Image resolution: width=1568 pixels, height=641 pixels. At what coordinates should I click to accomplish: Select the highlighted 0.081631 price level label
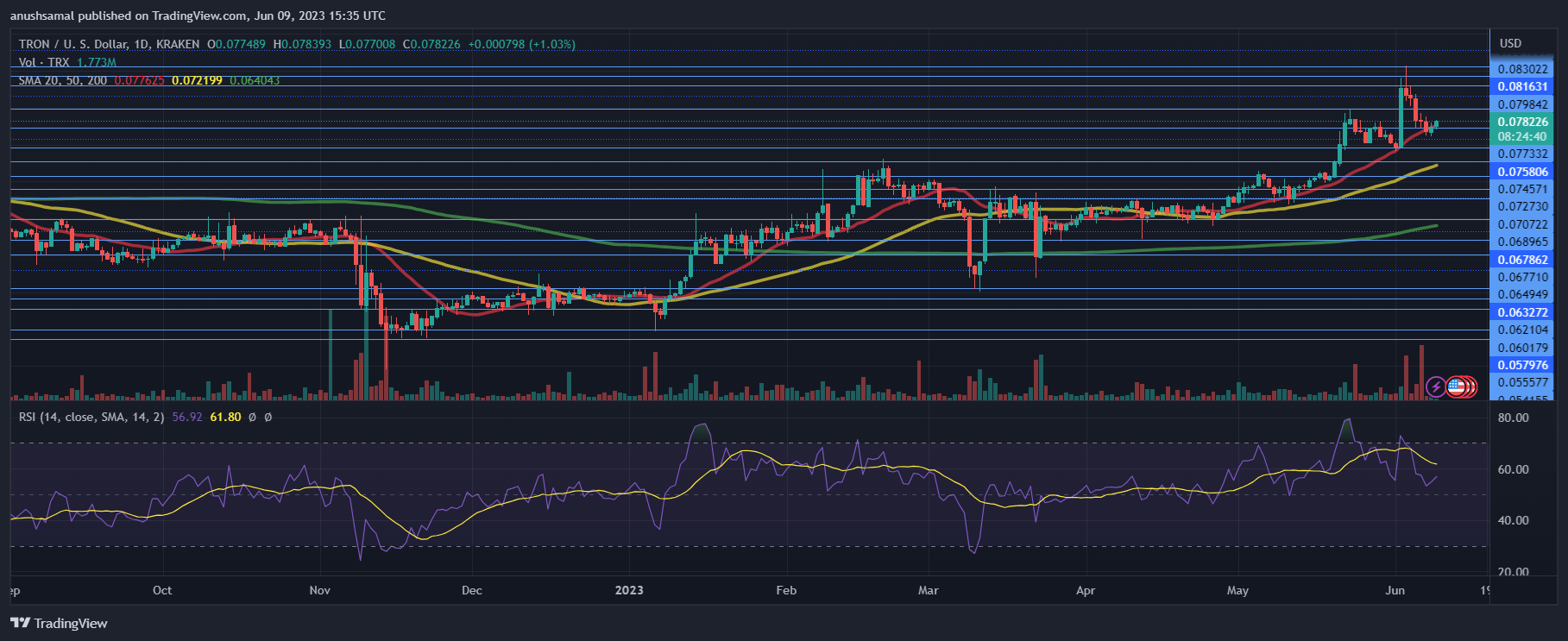(x=1522, y=86)
